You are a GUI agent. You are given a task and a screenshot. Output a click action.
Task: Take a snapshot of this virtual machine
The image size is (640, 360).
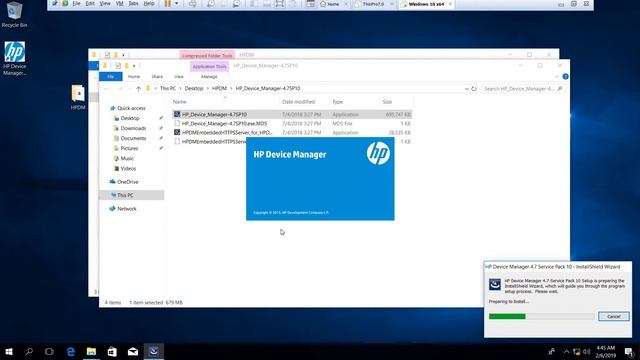211,4
